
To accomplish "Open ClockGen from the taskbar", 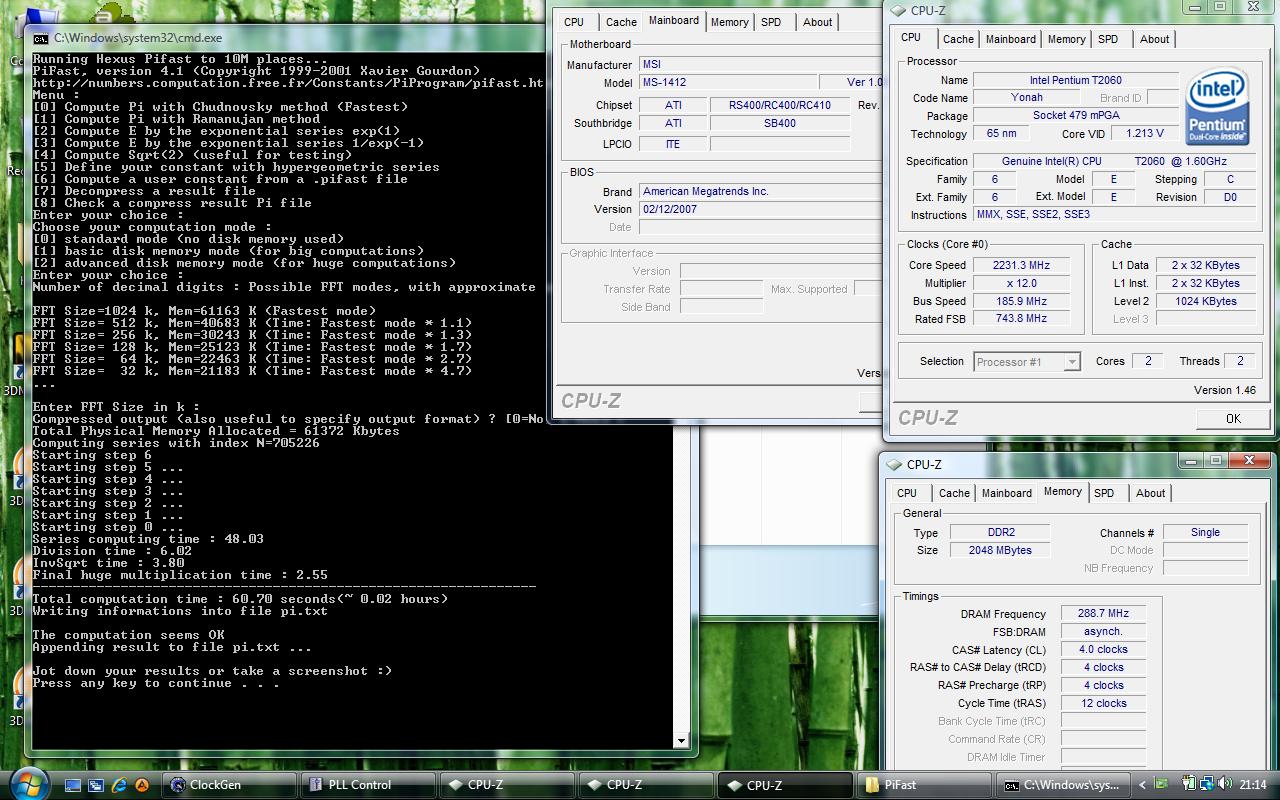I will (229, 785).
